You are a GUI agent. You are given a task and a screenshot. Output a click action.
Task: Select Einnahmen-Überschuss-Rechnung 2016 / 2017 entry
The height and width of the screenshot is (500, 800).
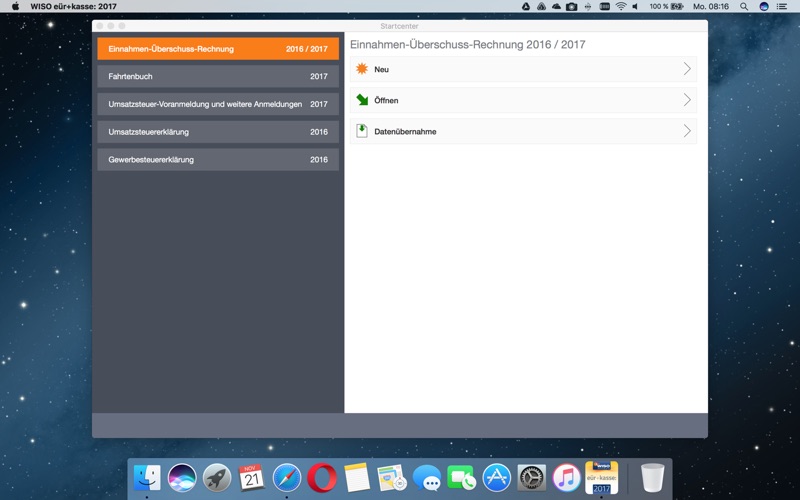(218, 49)
